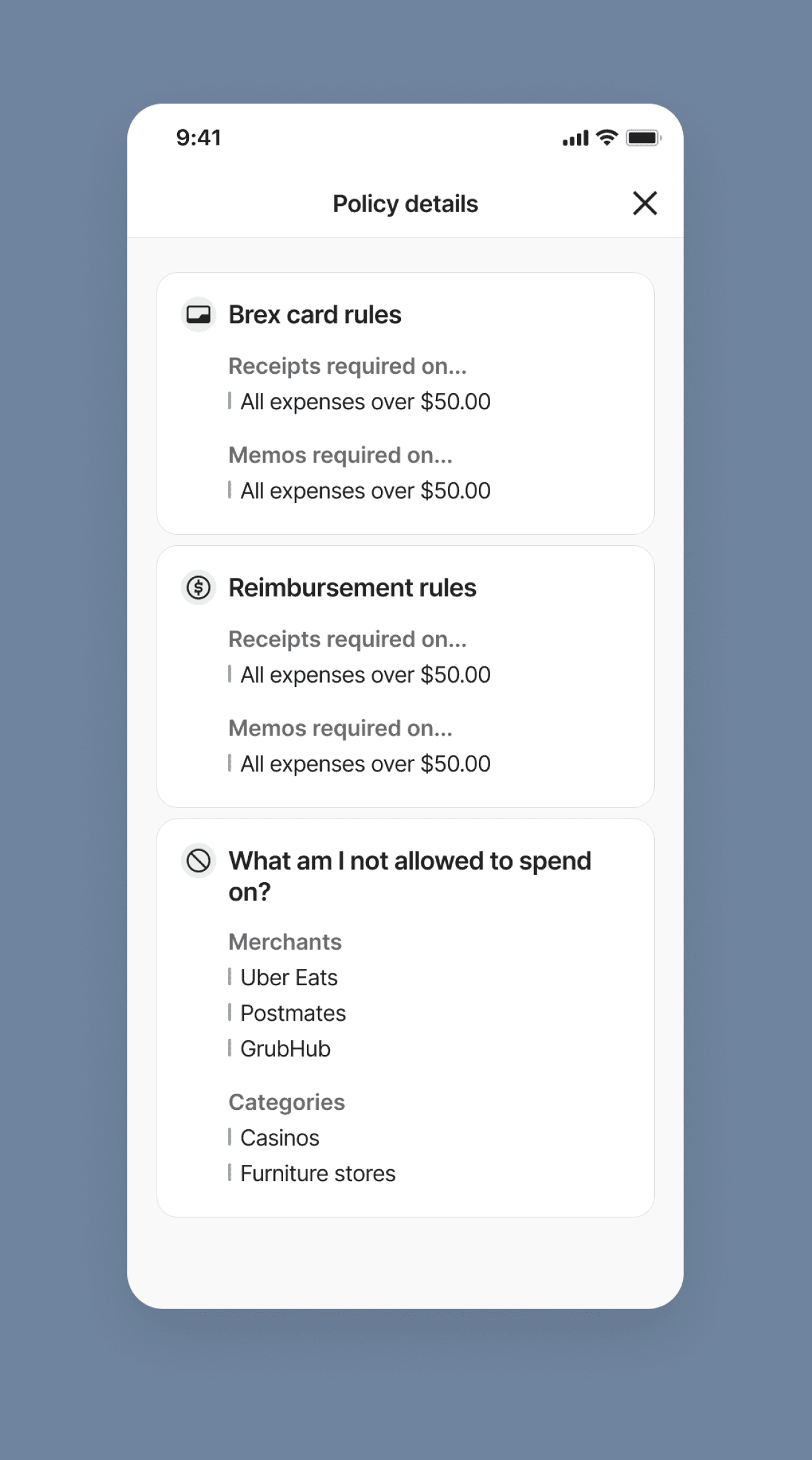
Task: Tap the Postmates merchant entry
Action: point(292,1013)
